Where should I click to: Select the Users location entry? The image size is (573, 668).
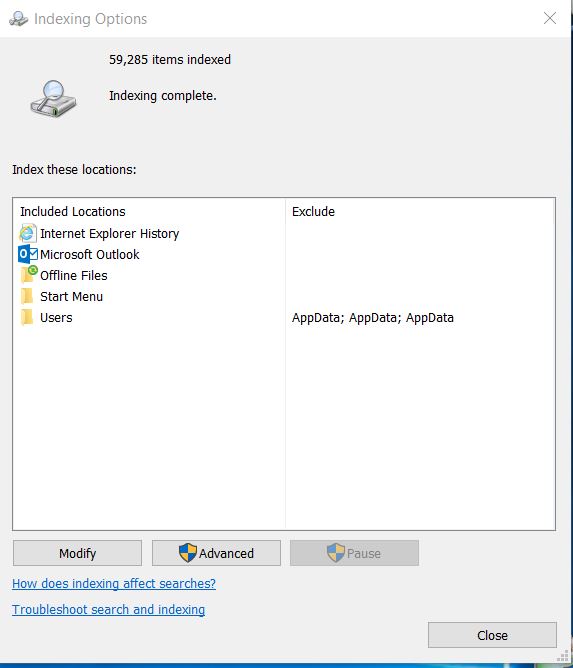pyautogui.click(x=56, y=317)
